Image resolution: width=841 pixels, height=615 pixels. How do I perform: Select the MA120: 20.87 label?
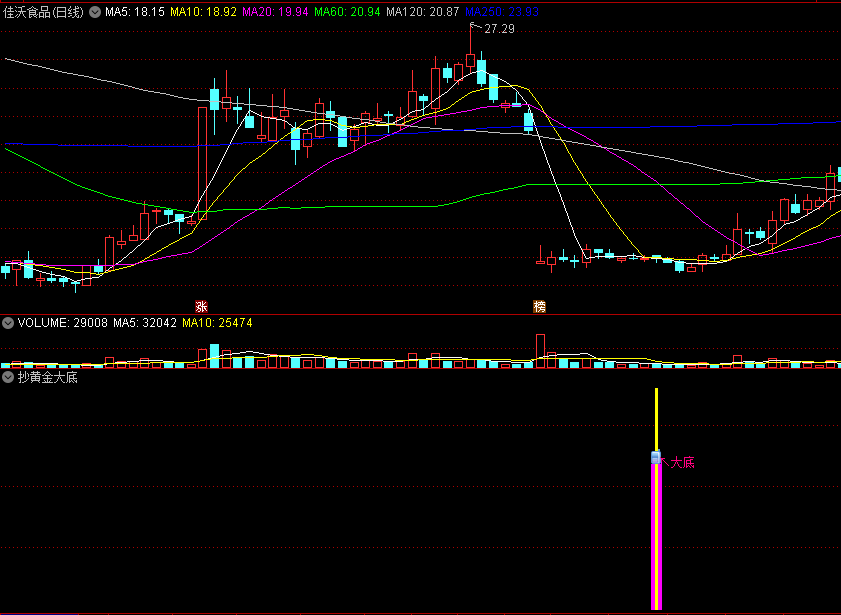[423, 12]
